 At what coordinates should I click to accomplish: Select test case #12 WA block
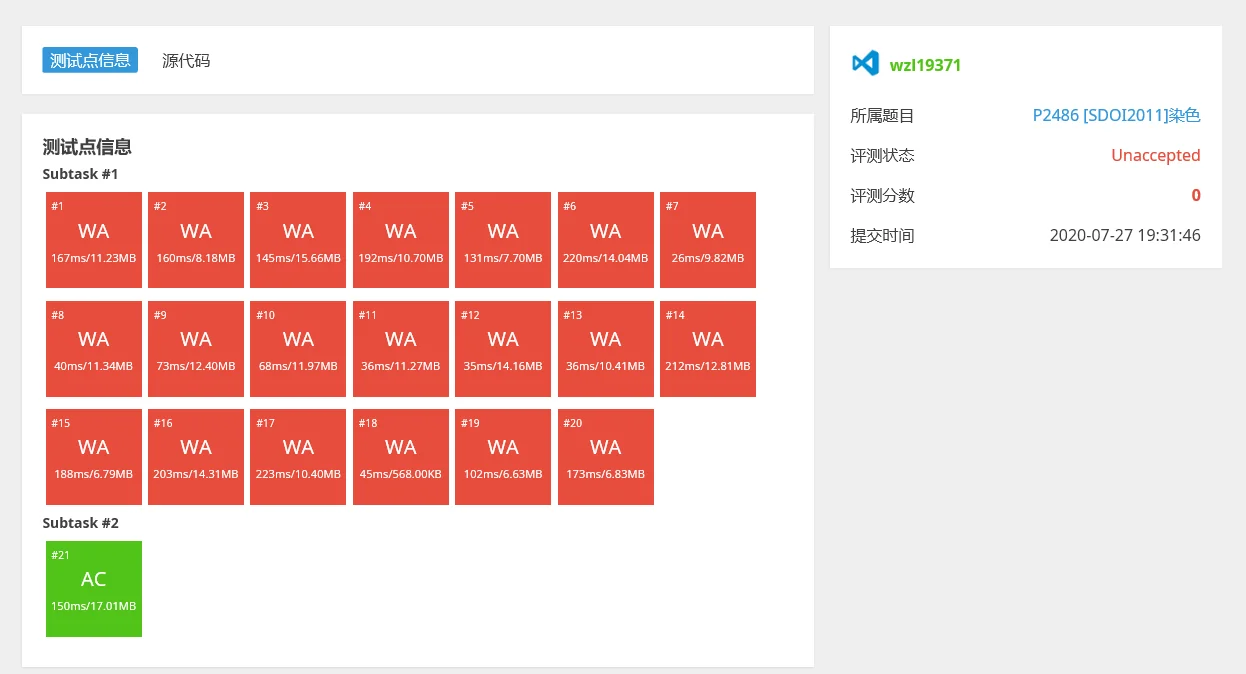point(503,349)
